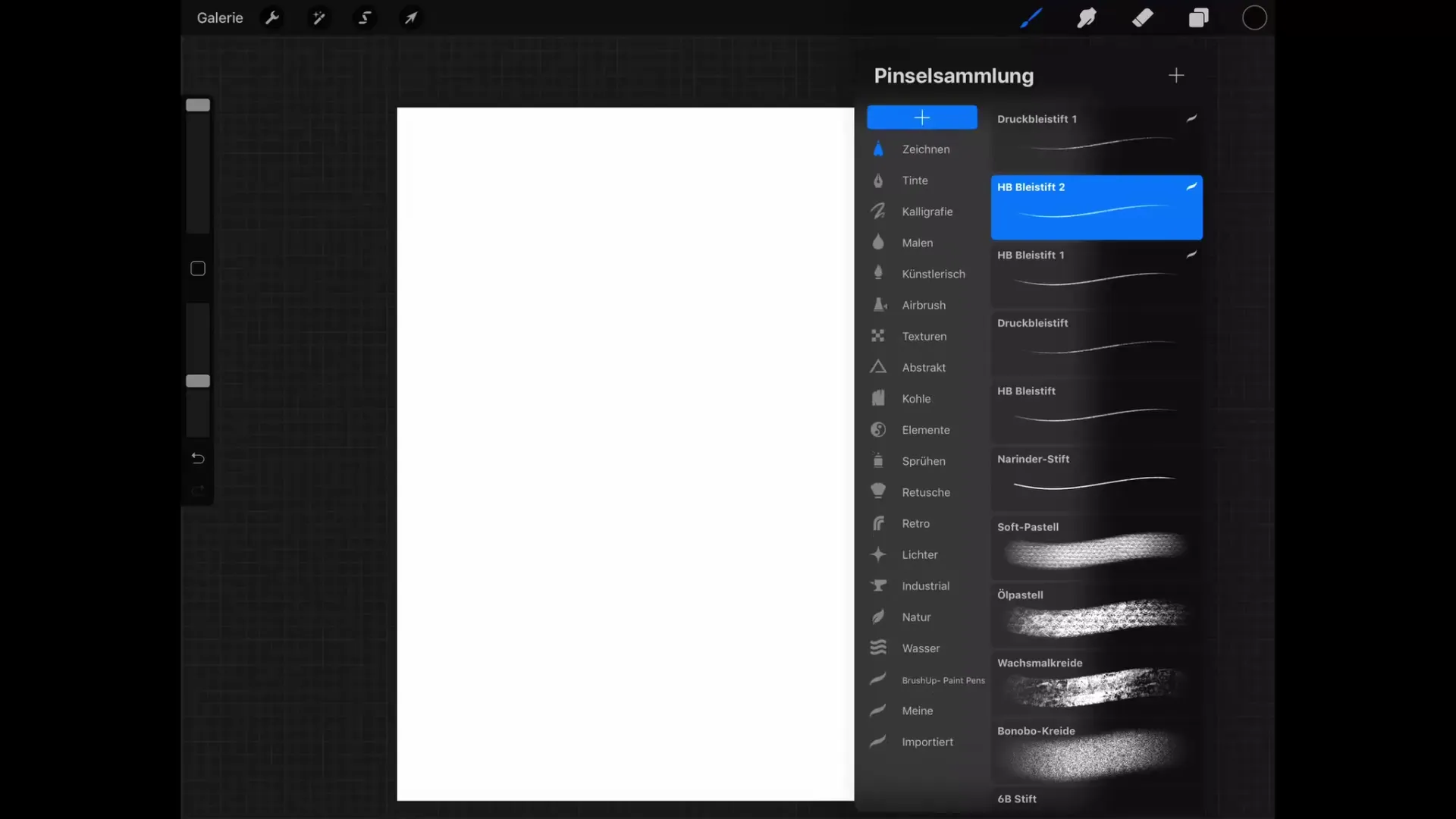The width and height of the screenshot is (1456, 819).
Task: Tap the square modify button in sidebar
Action: [198, 268]
